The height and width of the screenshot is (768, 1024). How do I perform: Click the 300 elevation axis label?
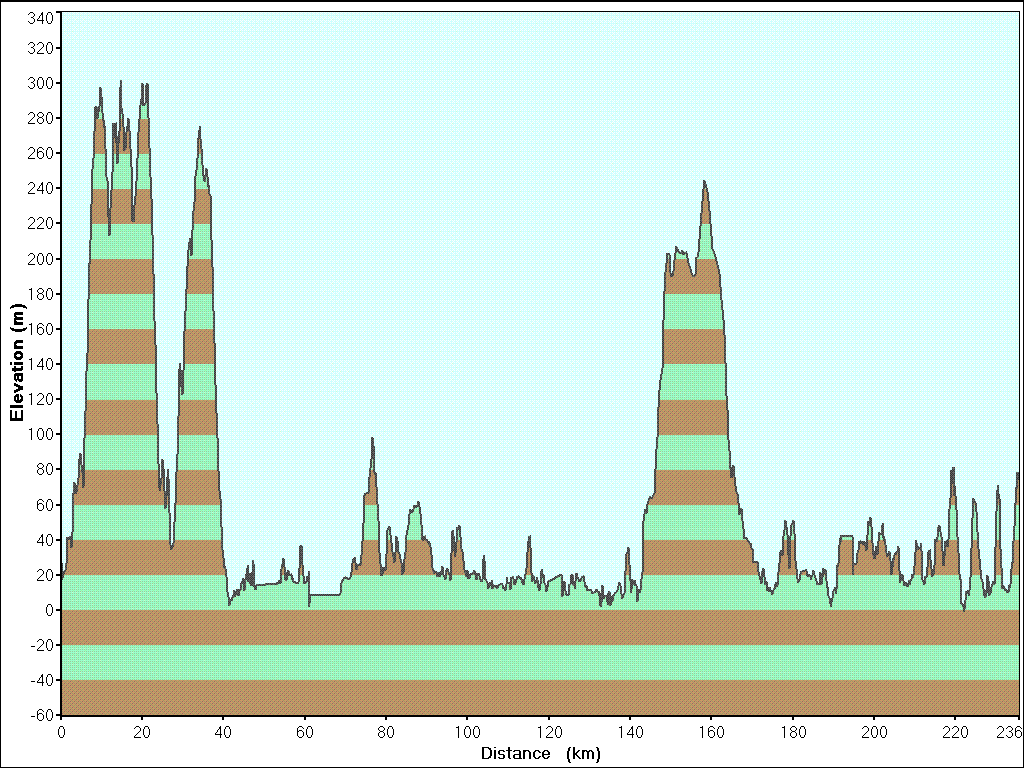coord(40,84)
